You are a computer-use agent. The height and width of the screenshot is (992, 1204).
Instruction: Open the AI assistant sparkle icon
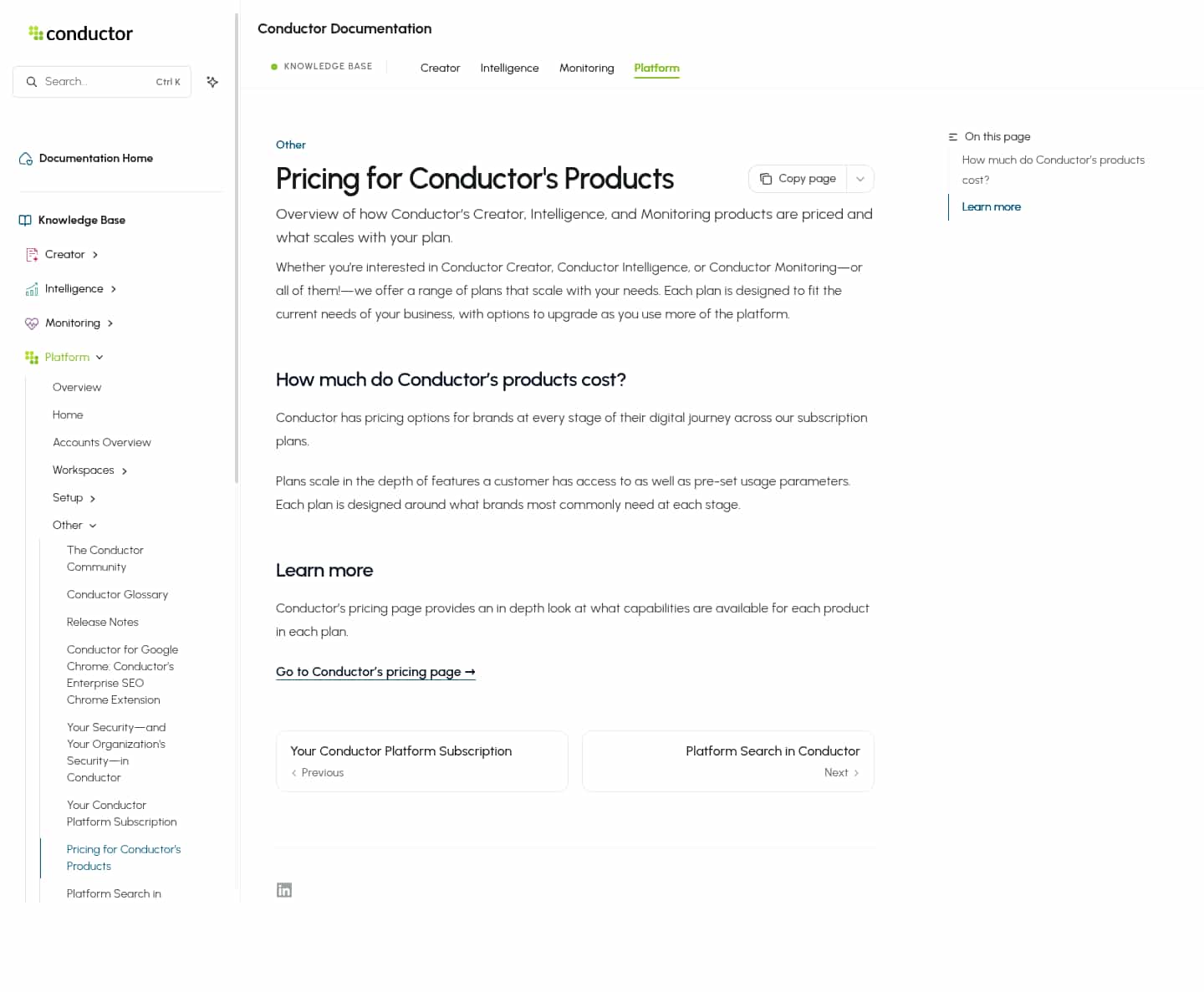pyautogui.click(x=212, y=82)
